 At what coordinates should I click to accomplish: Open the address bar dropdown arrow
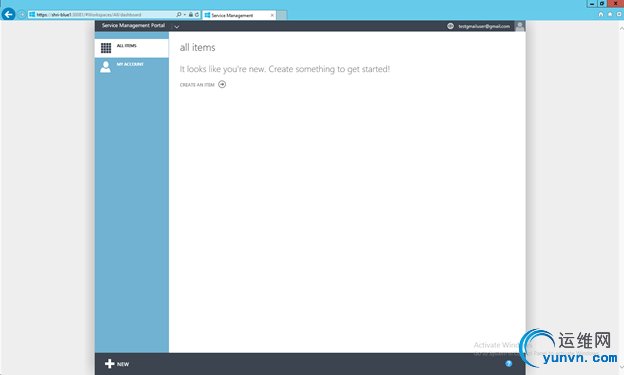185,15
